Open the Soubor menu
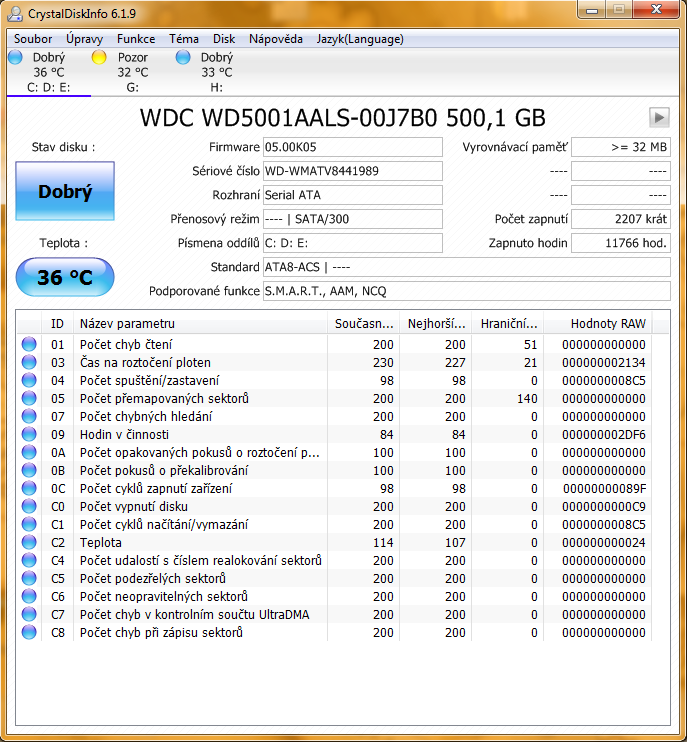Screen dimensions: 687x742 pos(33,39)
